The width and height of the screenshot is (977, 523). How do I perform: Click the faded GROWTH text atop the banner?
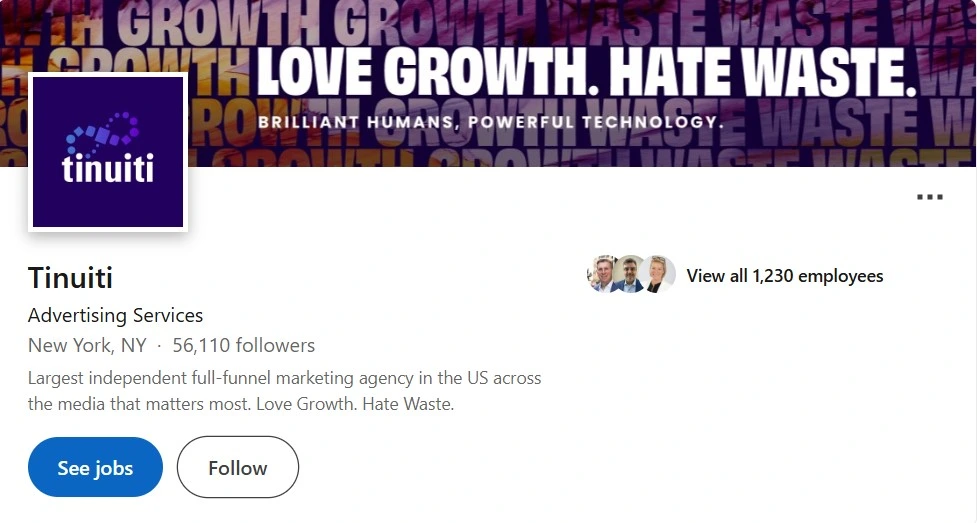click(220, 21)
